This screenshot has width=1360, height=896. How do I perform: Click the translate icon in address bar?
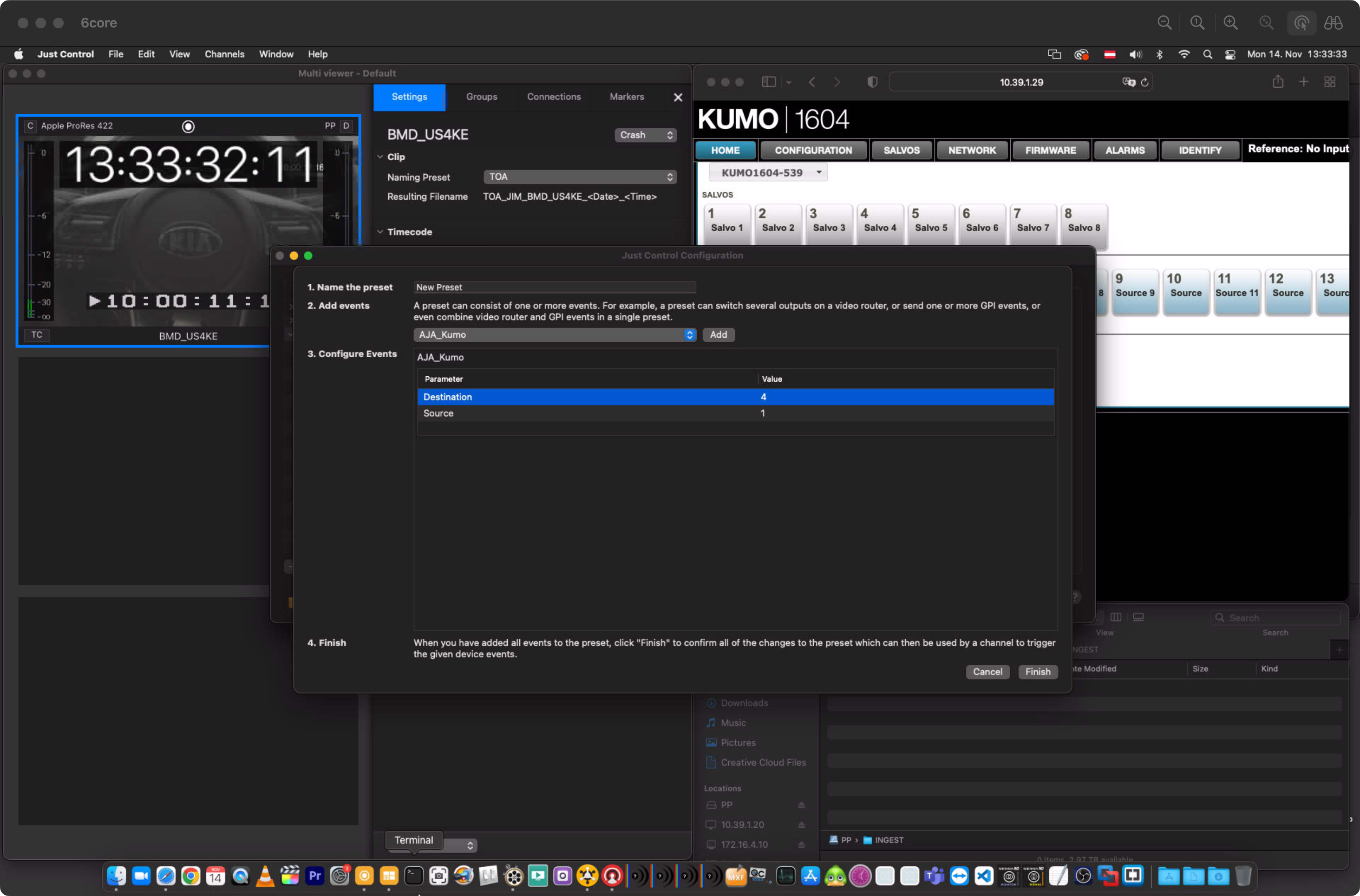[x=1128, y=82]
